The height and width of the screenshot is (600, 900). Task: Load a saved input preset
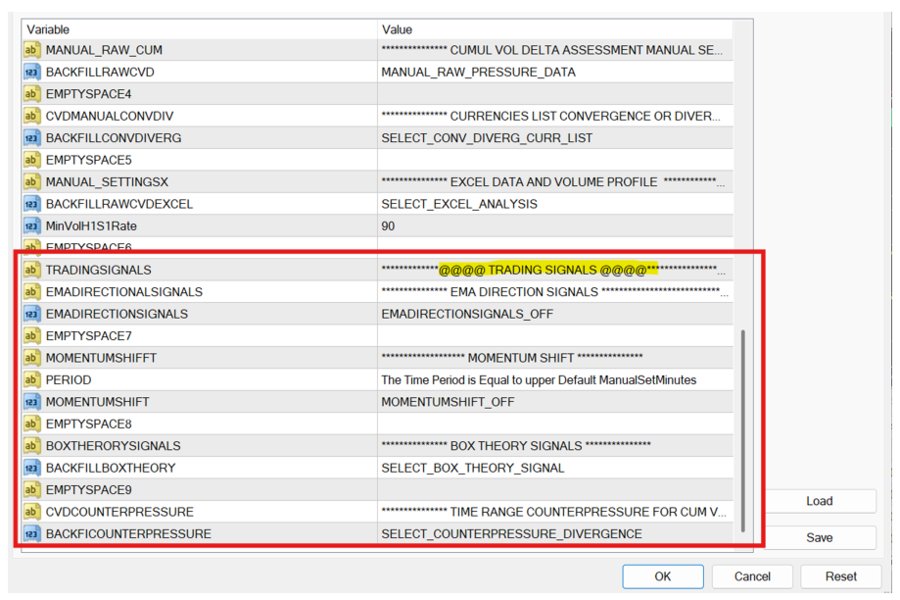click(819, 501)
